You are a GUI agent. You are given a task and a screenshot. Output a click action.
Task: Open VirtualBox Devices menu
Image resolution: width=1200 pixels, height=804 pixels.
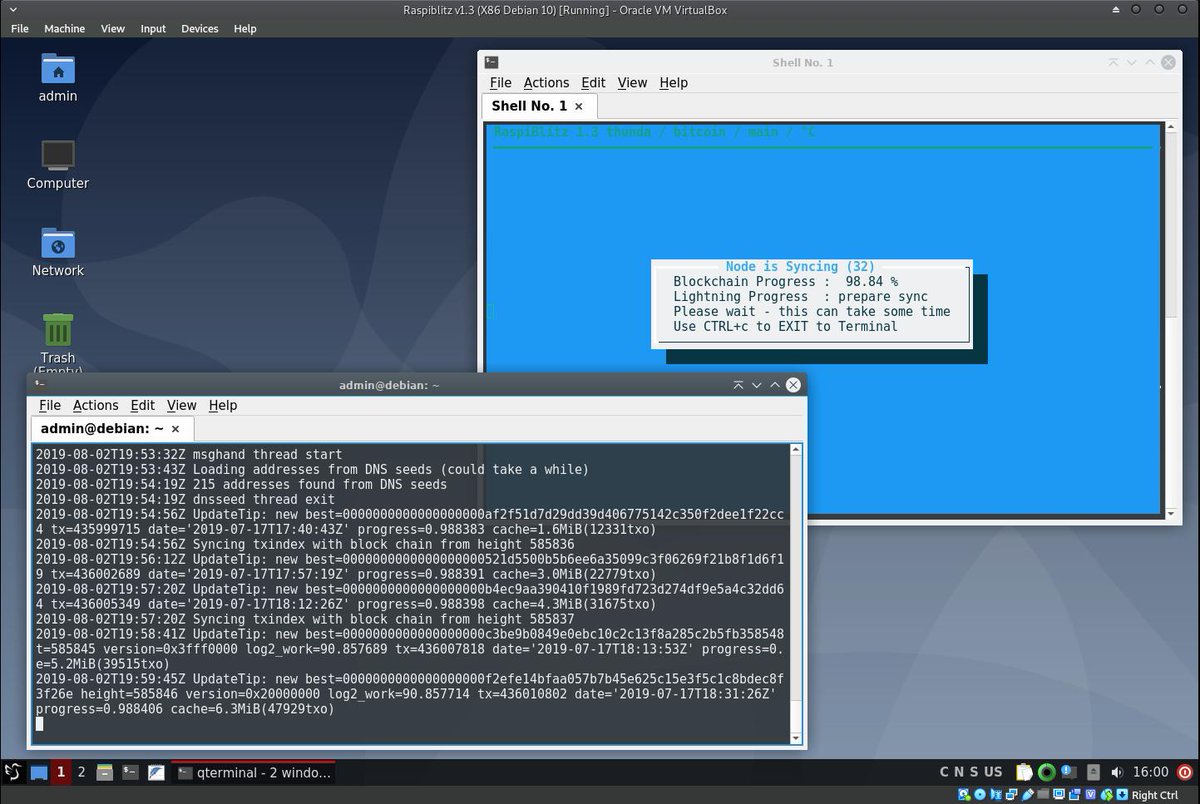point(200,29)
